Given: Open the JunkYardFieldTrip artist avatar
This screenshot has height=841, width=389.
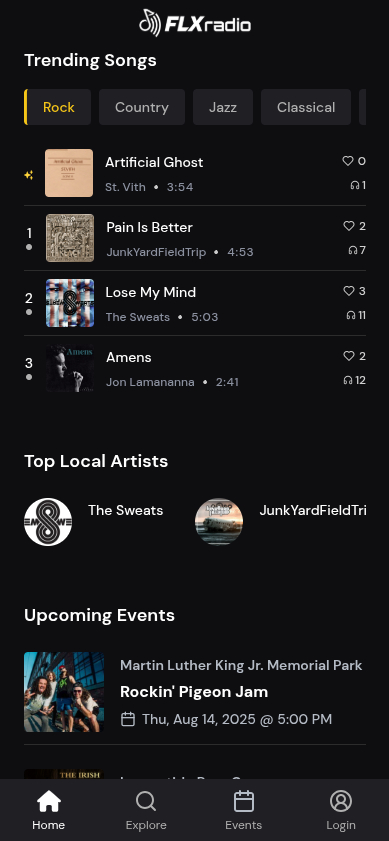Looking at the screenshot, I should 219,522.
